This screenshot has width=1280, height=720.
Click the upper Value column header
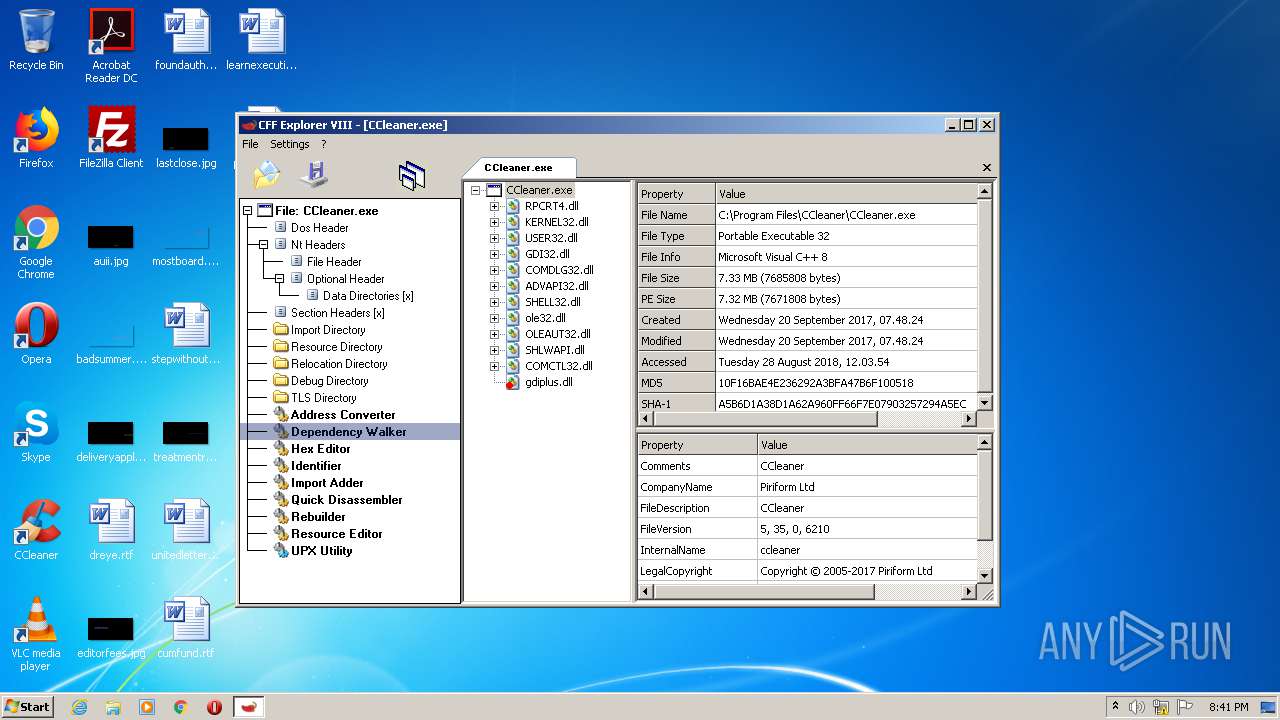coord(846,194)
